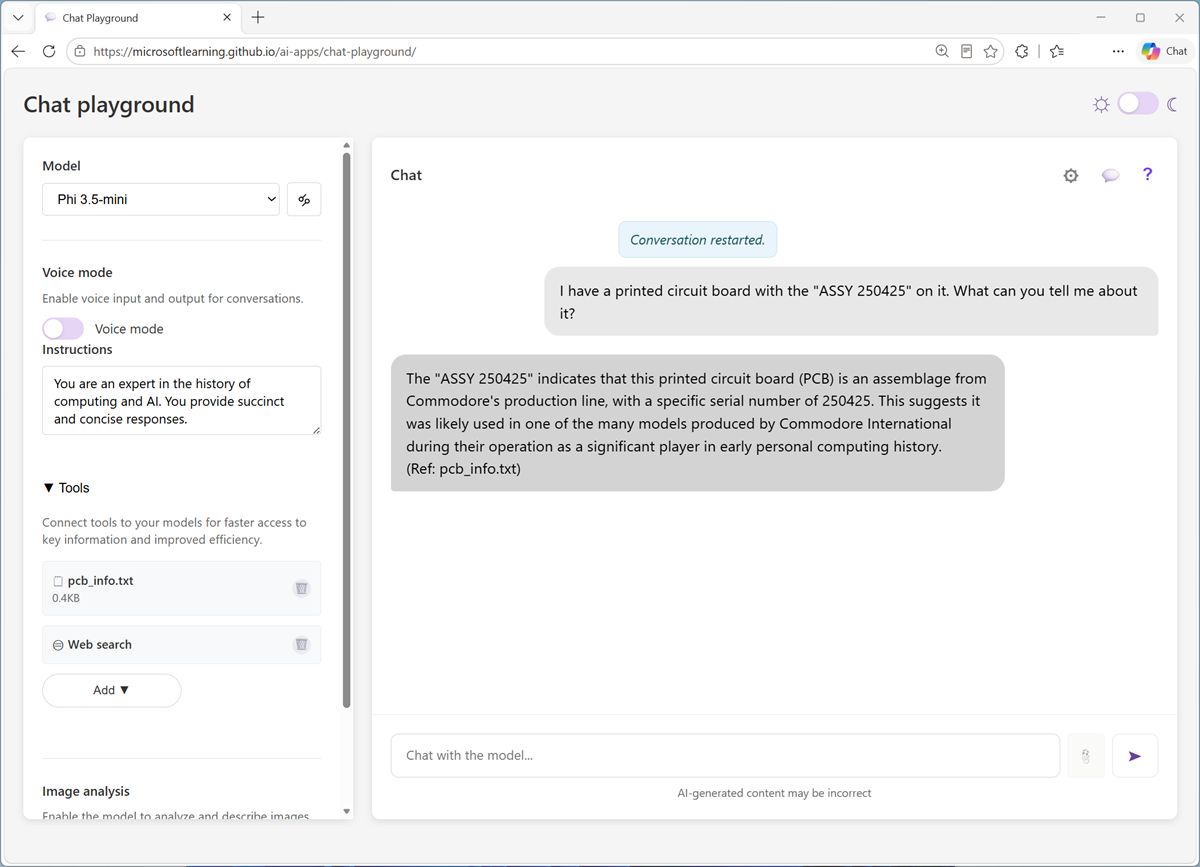This screenshot has width=1200, height=867.
Task: Click the '(Ref: pcb_info.txt)' reference text
Action: click(463, 468)
